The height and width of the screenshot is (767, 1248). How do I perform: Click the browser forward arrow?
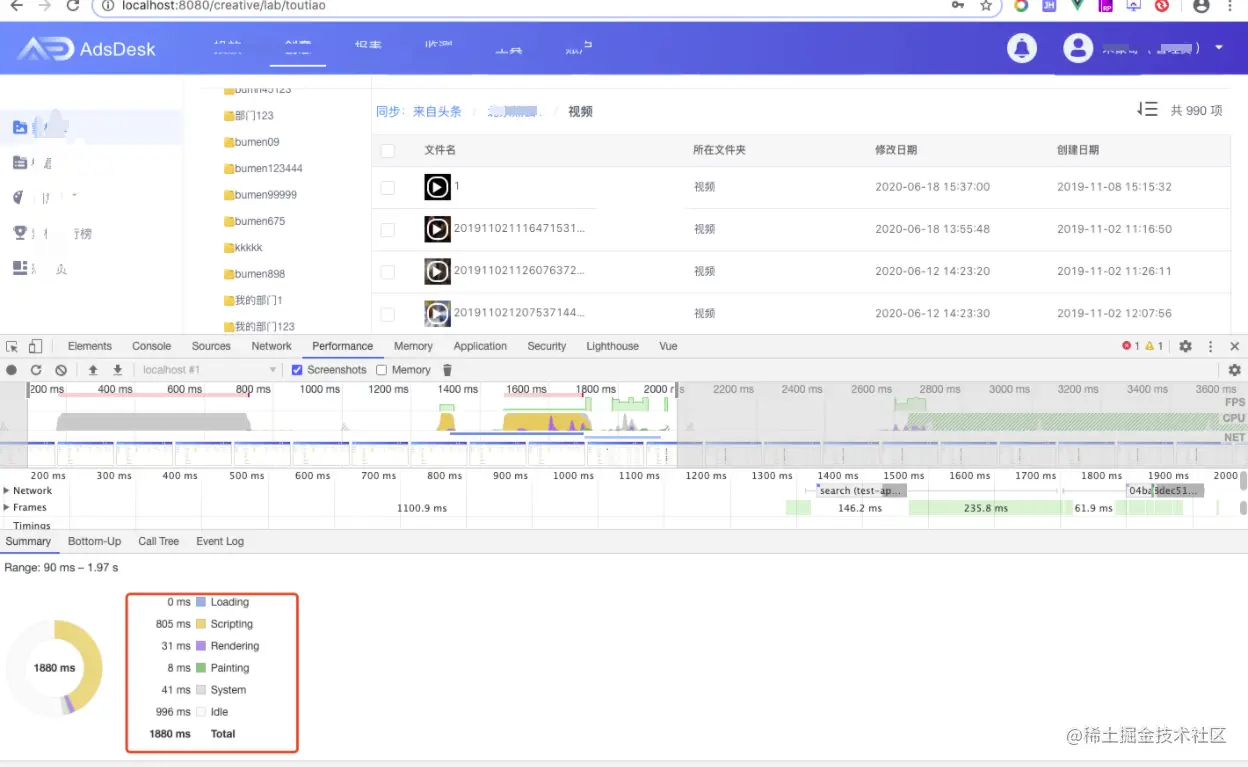pos(44,6)
